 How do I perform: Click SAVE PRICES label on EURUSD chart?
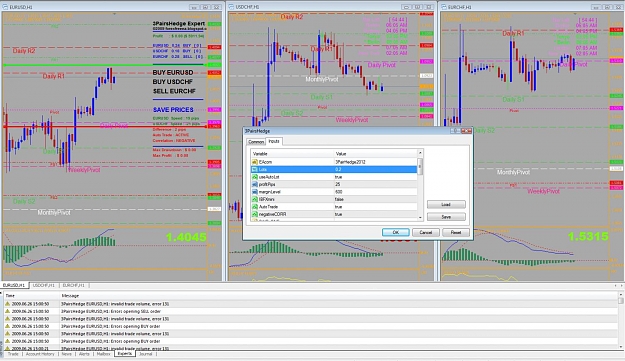173,110
